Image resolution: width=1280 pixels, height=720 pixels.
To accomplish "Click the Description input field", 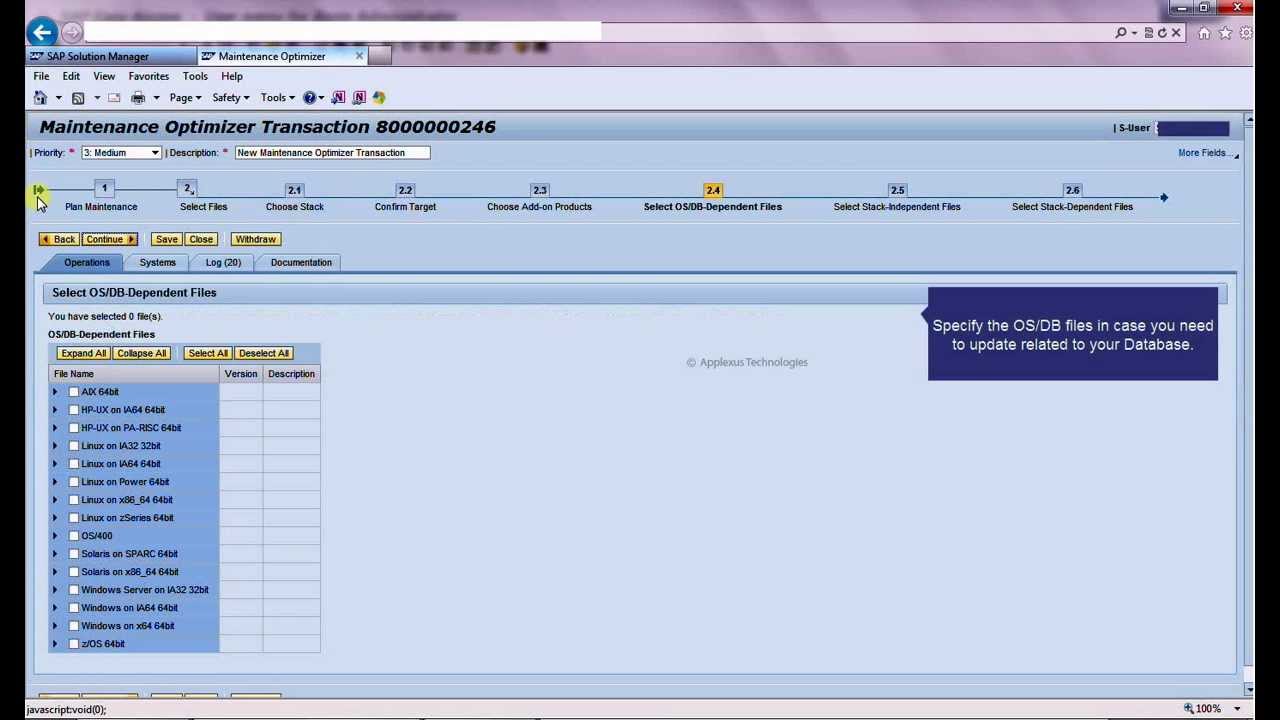I will click(332, 153).
